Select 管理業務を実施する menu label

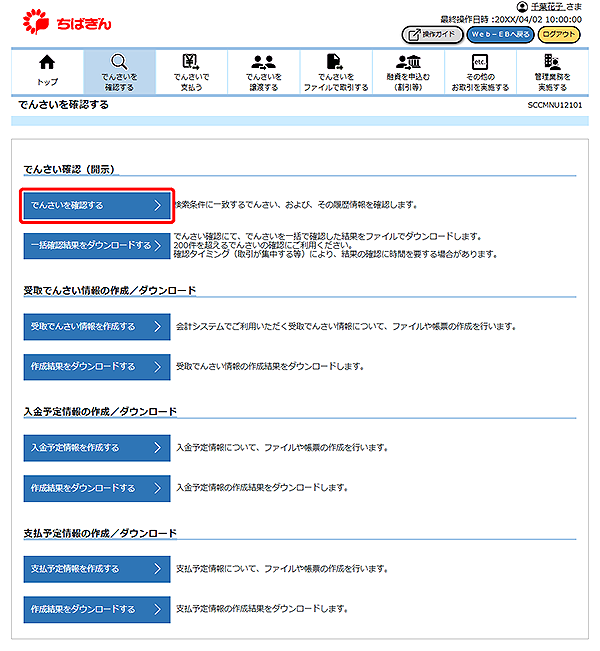click(552, 82)
